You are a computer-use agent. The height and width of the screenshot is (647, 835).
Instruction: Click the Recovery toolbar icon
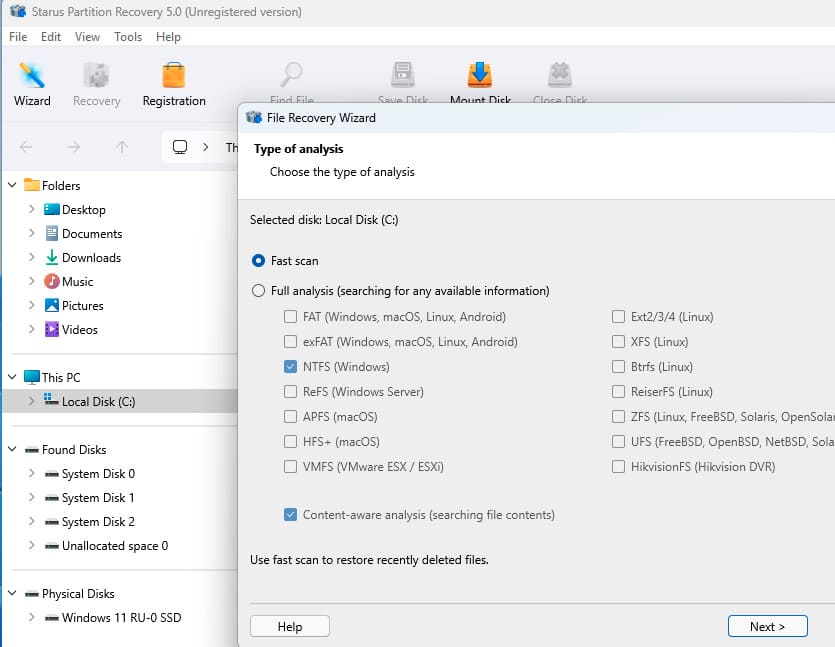pos(96,76)
